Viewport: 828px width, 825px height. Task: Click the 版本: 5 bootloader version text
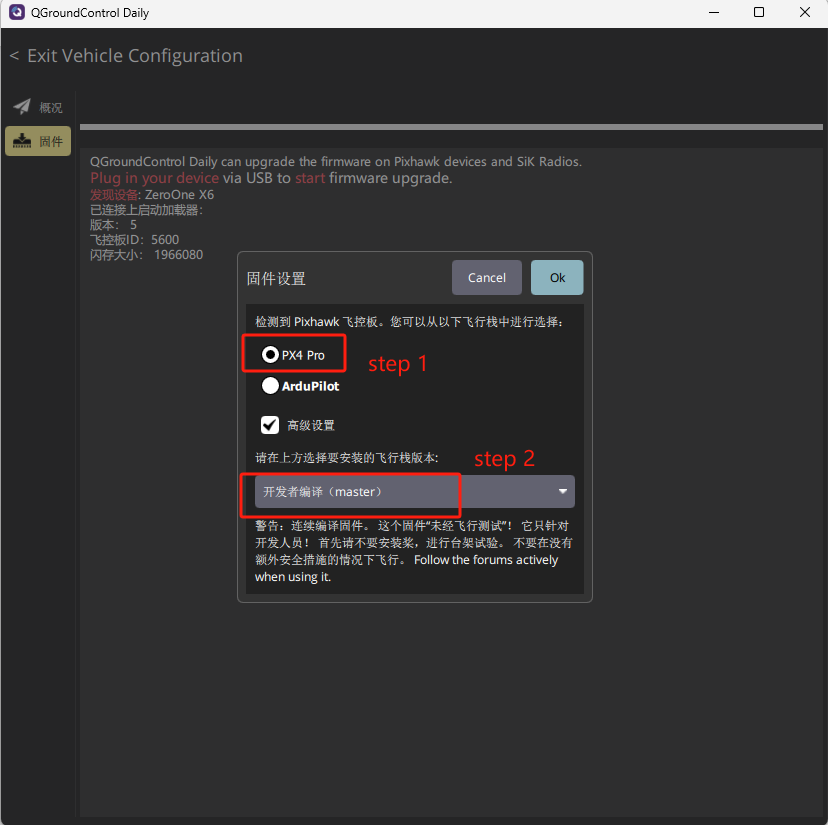[x=113, y=224]
